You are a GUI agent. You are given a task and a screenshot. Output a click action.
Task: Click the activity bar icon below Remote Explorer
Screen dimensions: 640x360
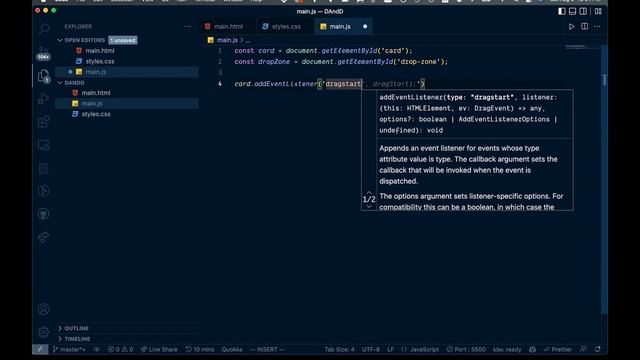click(44, 168)
